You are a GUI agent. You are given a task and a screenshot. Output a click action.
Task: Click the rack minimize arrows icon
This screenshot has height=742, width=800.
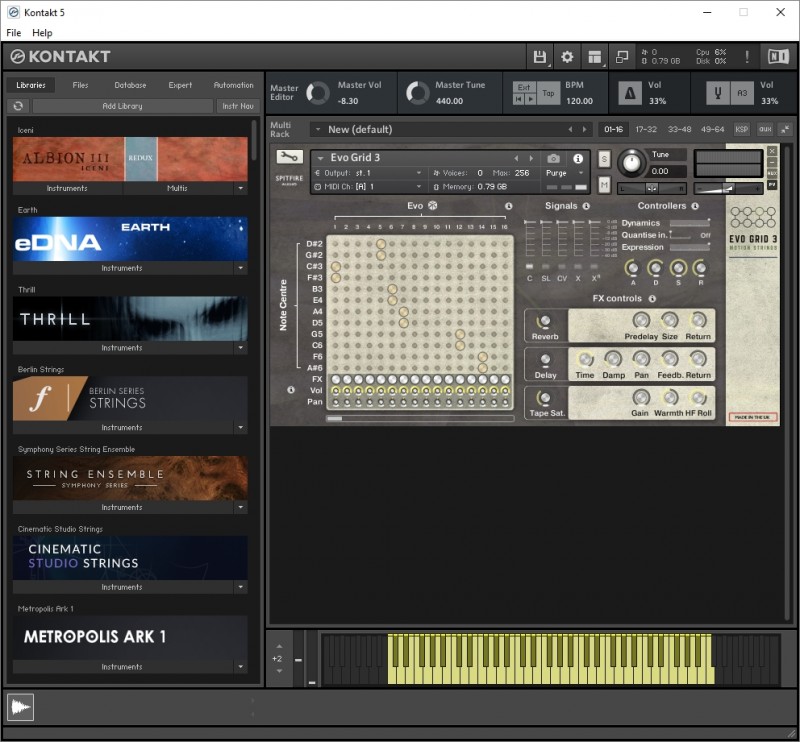coord(785,130)
